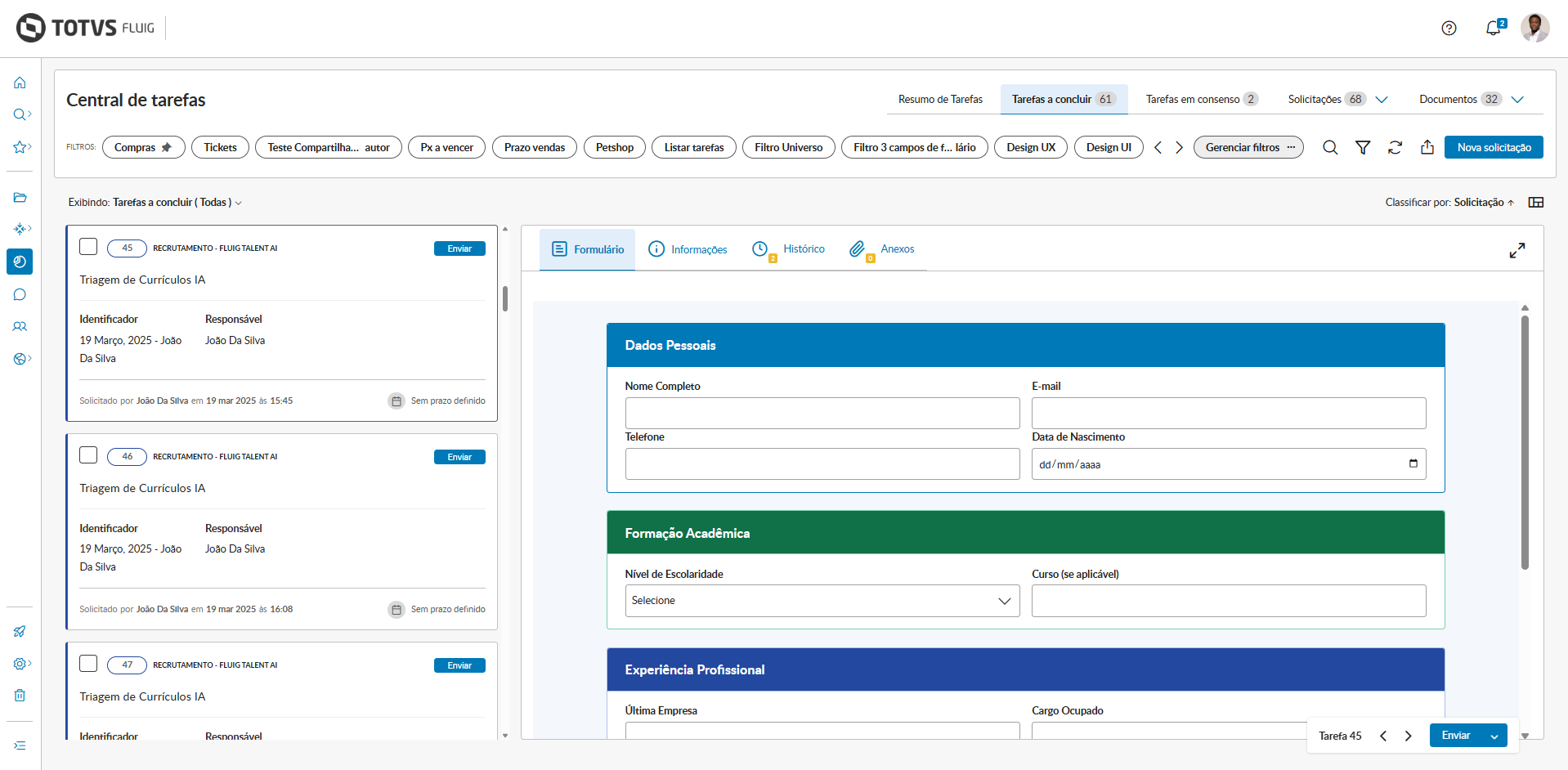Open the notifications bell
Viewport: 1568px width, 770px height.
click(1494, 28)
